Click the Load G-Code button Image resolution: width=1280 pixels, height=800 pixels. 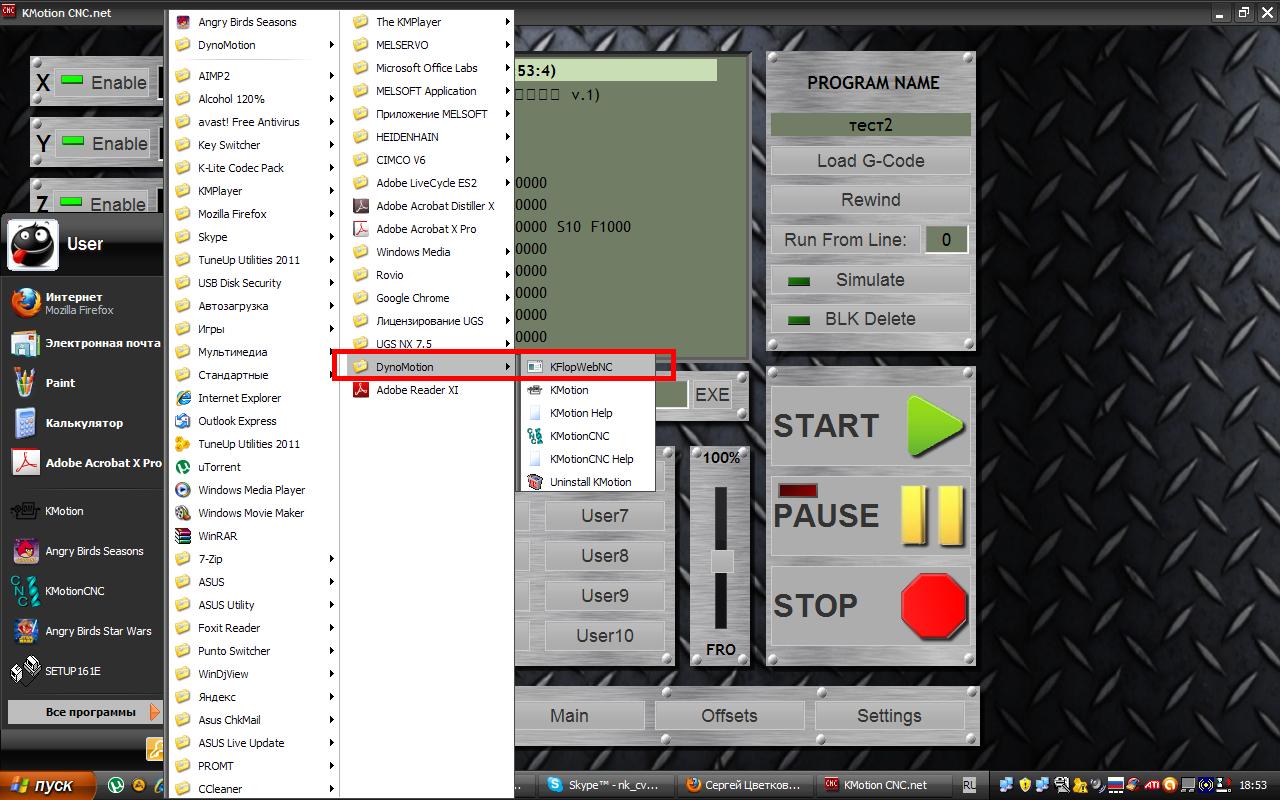(x=871, y=161)
